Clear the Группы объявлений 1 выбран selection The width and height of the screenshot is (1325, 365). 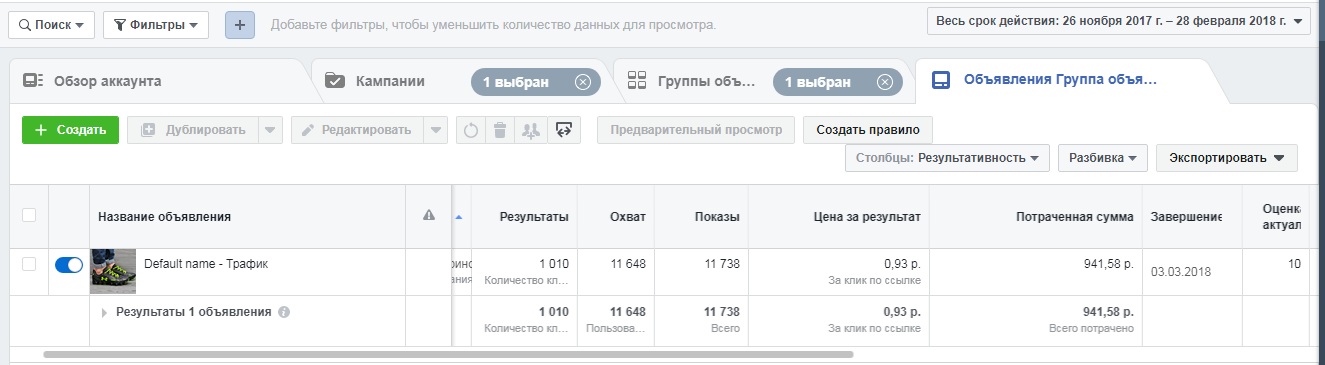[884, 82]
